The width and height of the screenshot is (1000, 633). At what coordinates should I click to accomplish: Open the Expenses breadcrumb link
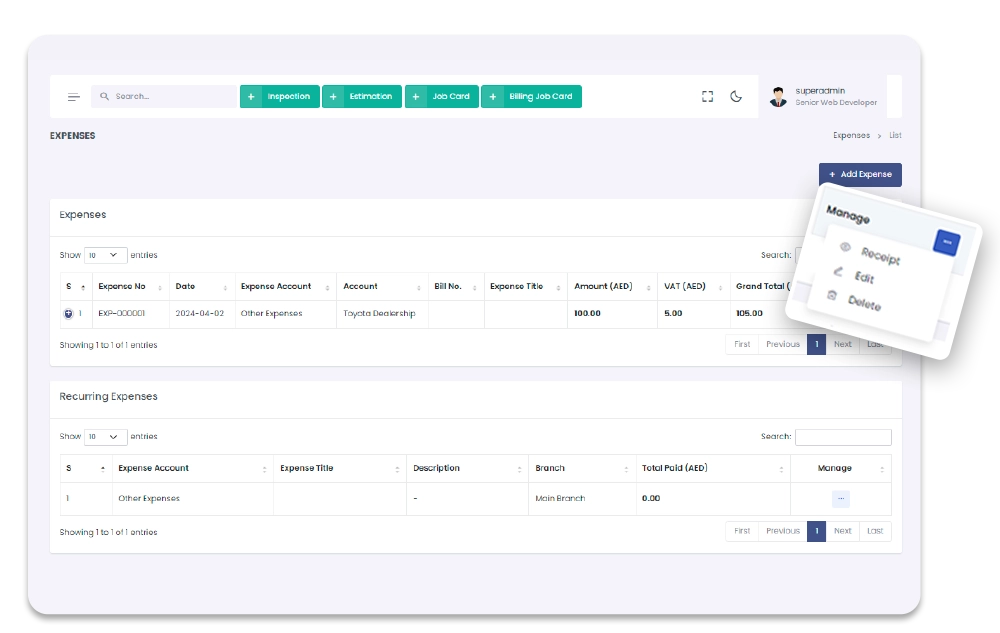pos(850,135)
